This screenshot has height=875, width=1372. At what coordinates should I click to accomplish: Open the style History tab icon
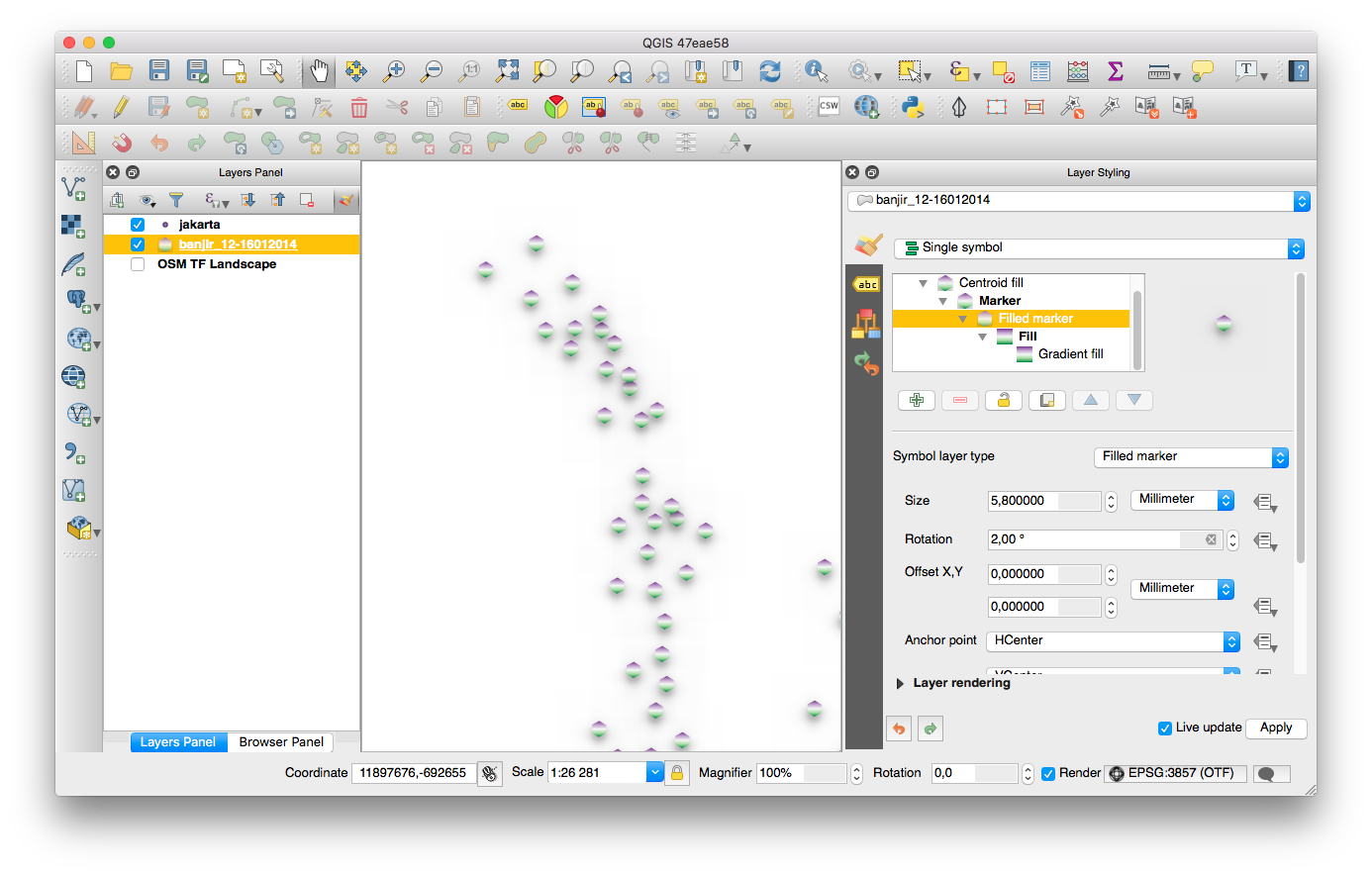(866, 363)
